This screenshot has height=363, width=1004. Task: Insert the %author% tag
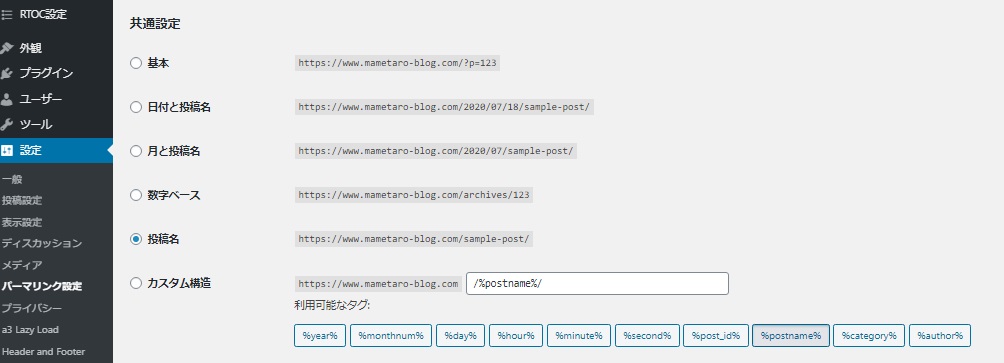coord(940,335)
